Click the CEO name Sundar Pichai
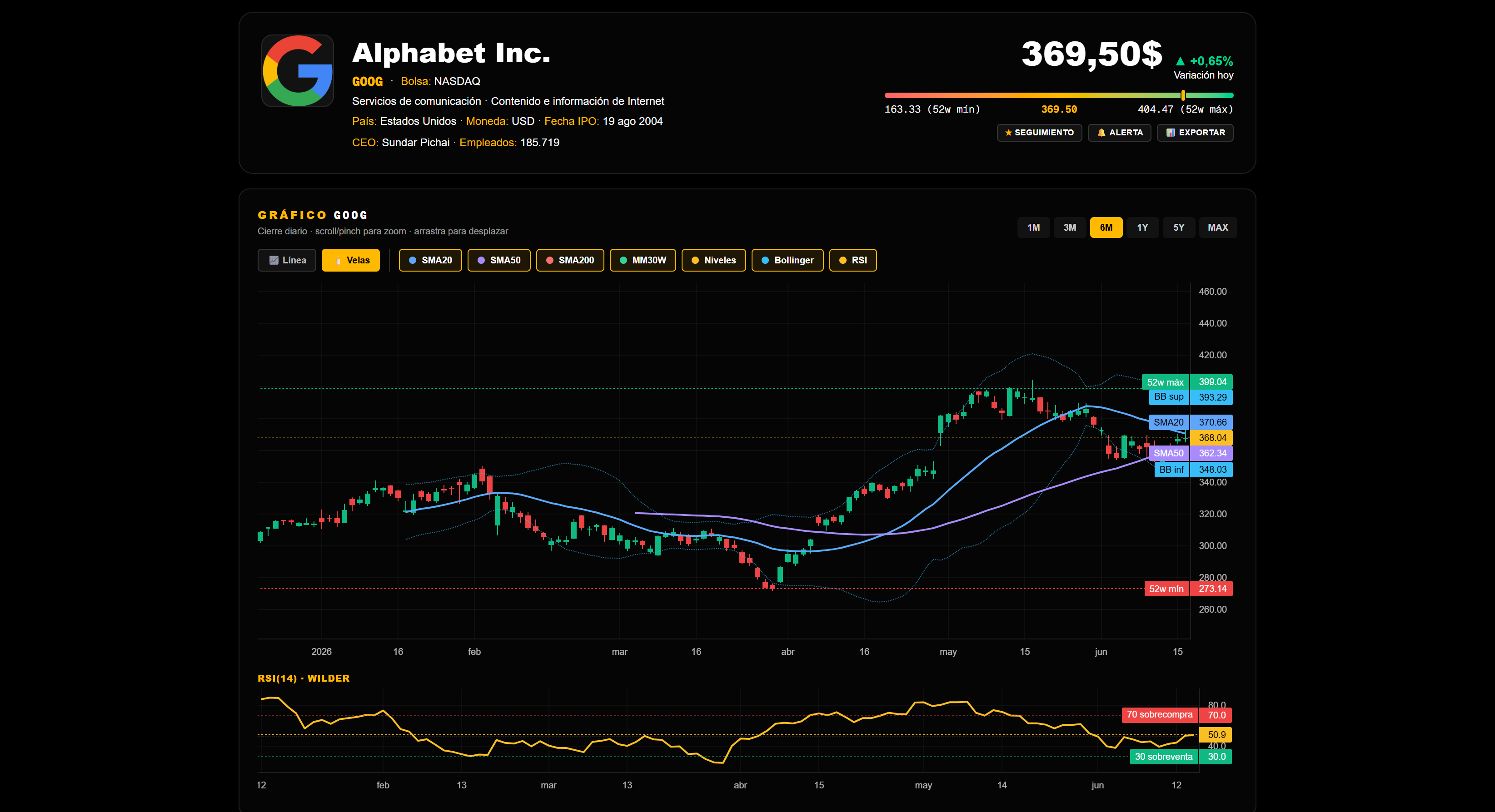Viewport: 1495px width, 812px height. coord(415,143)
